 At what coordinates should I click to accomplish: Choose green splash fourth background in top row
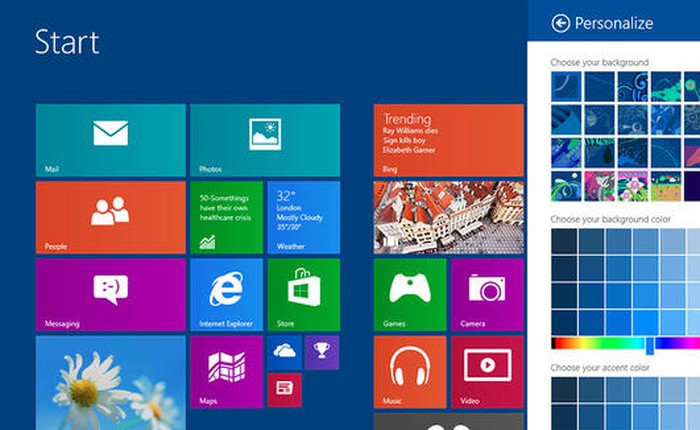(666, 86)
